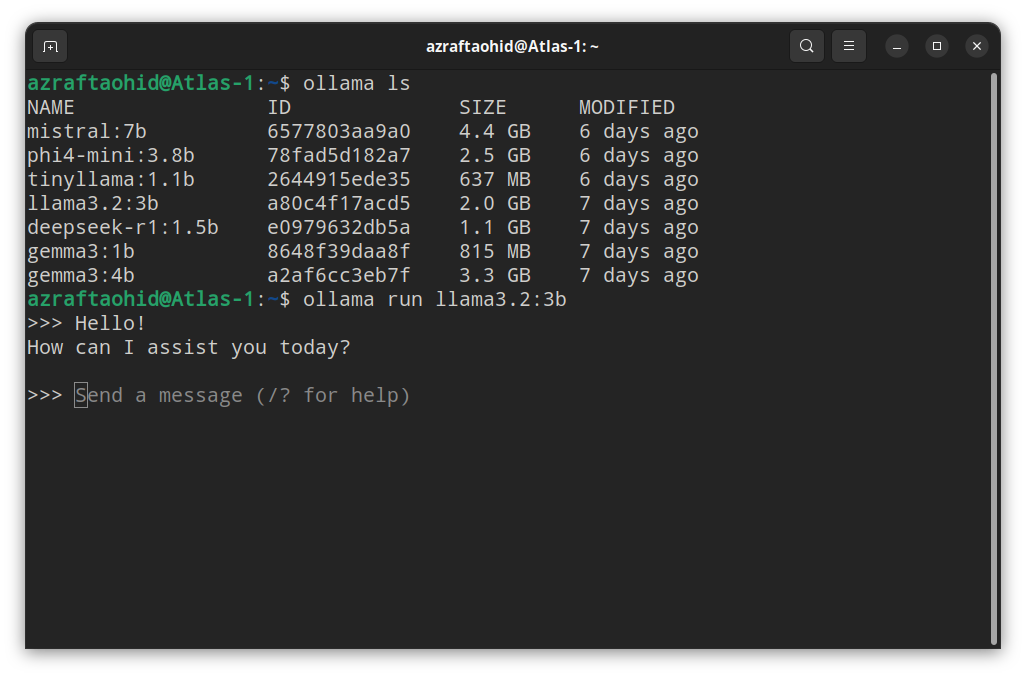Open the hamburger main menu
The height and width of the screenshot is (677, 1026).
[849, 46]
